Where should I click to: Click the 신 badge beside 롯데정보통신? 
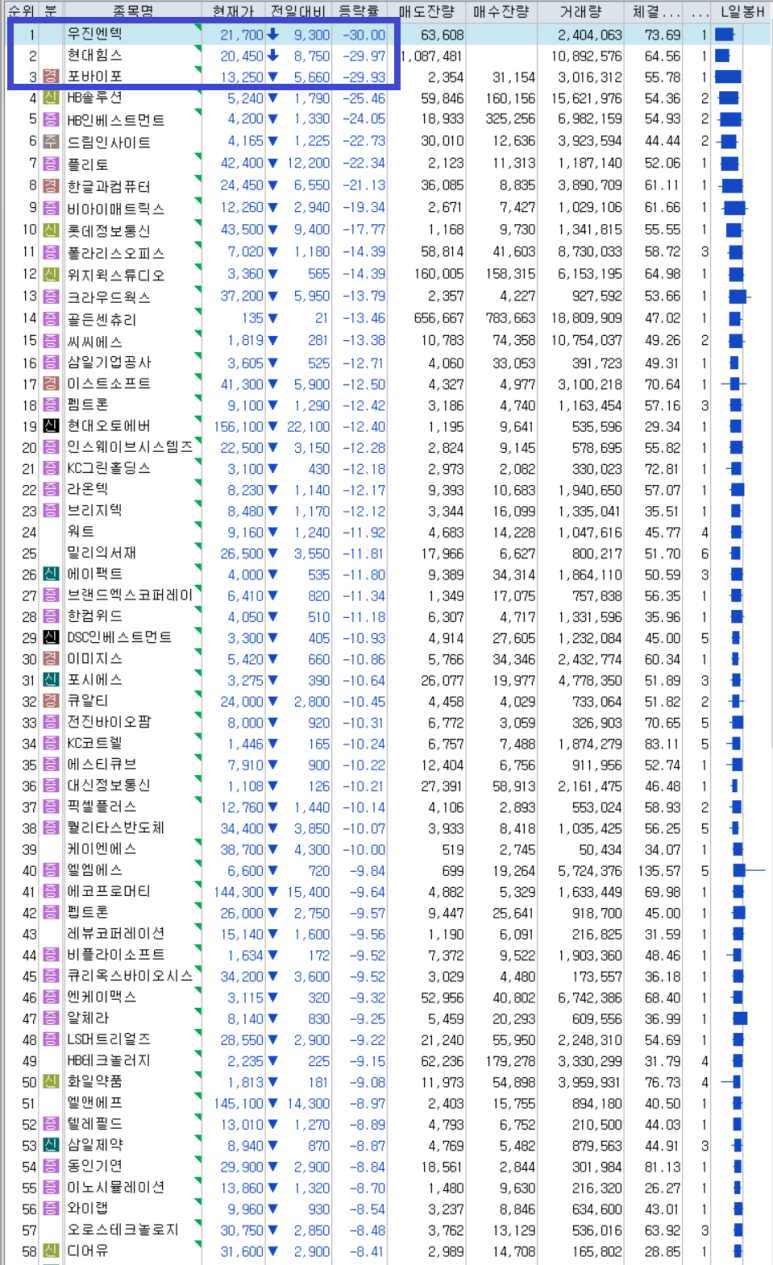50,230
